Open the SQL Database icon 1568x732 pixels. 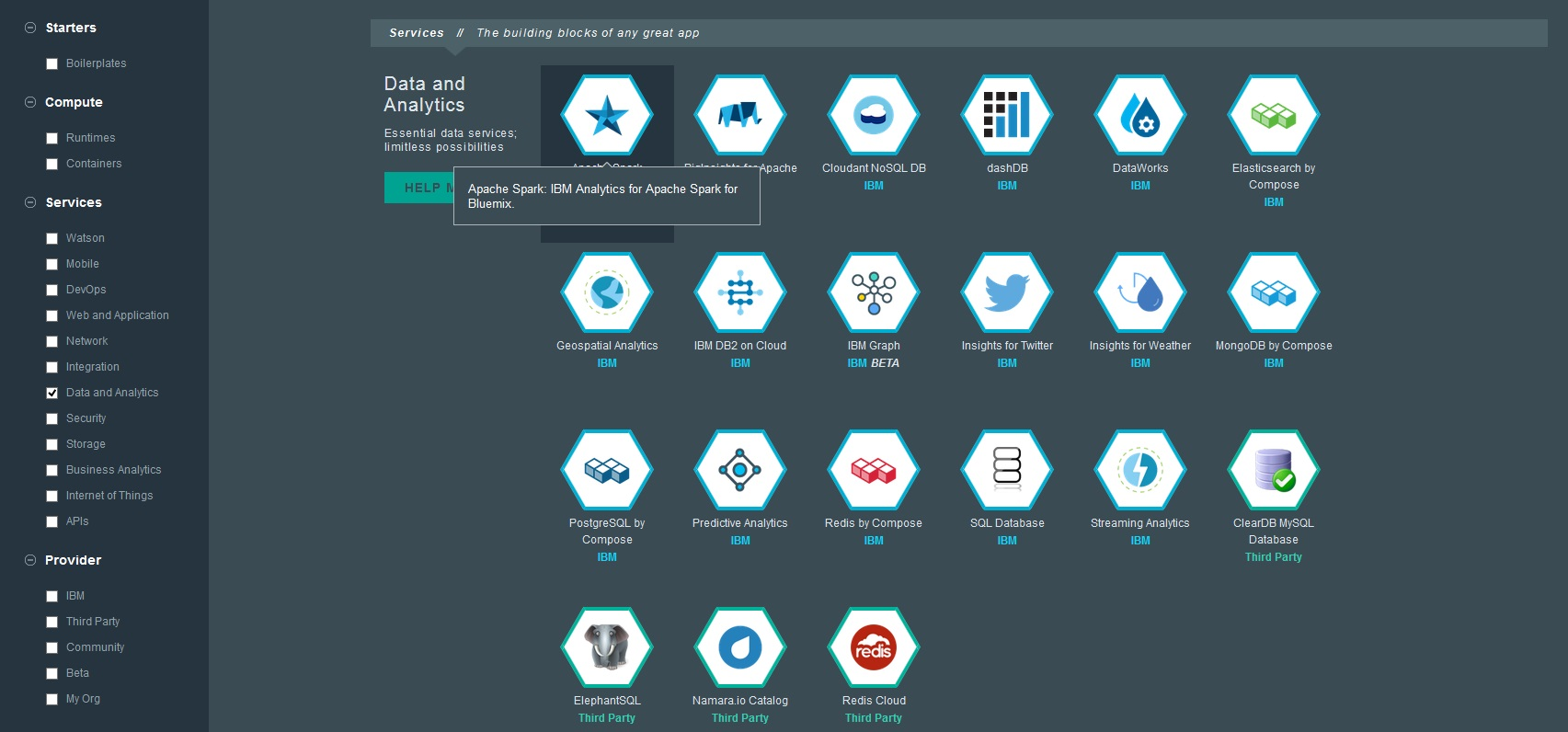click(1007, 471)
